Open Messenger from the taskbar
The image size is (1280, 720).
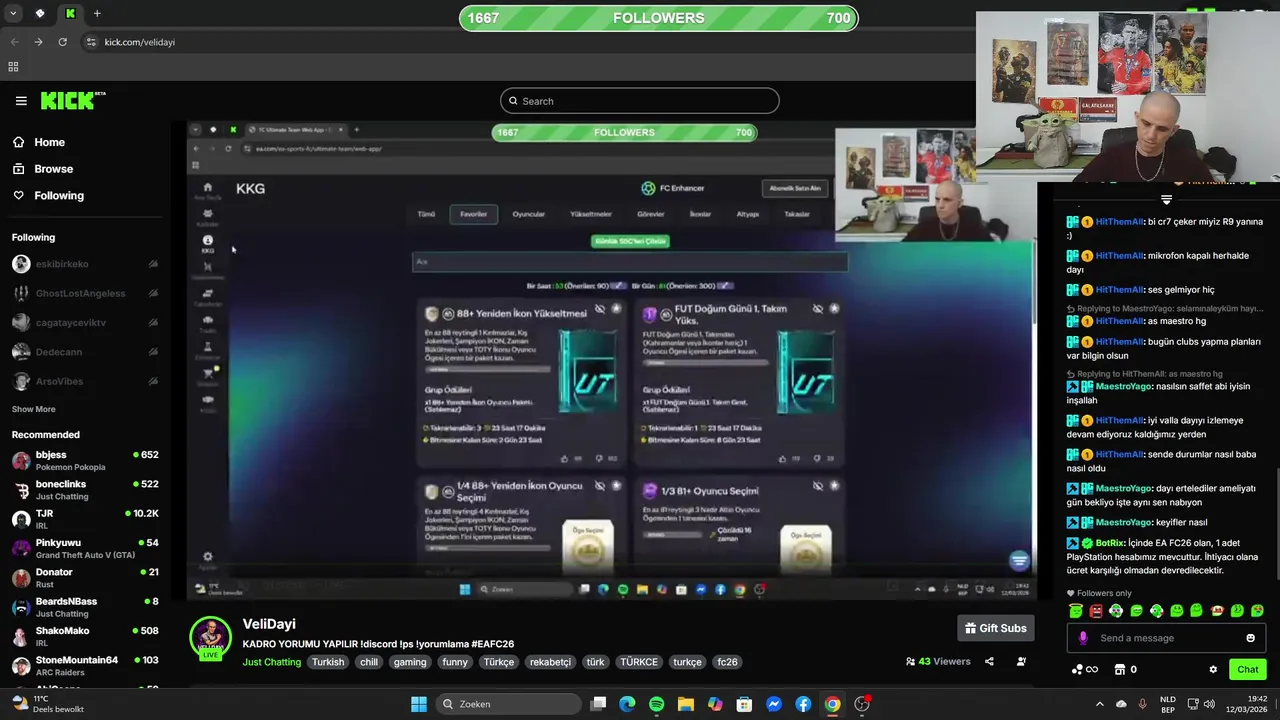click(x=774, y=704)
